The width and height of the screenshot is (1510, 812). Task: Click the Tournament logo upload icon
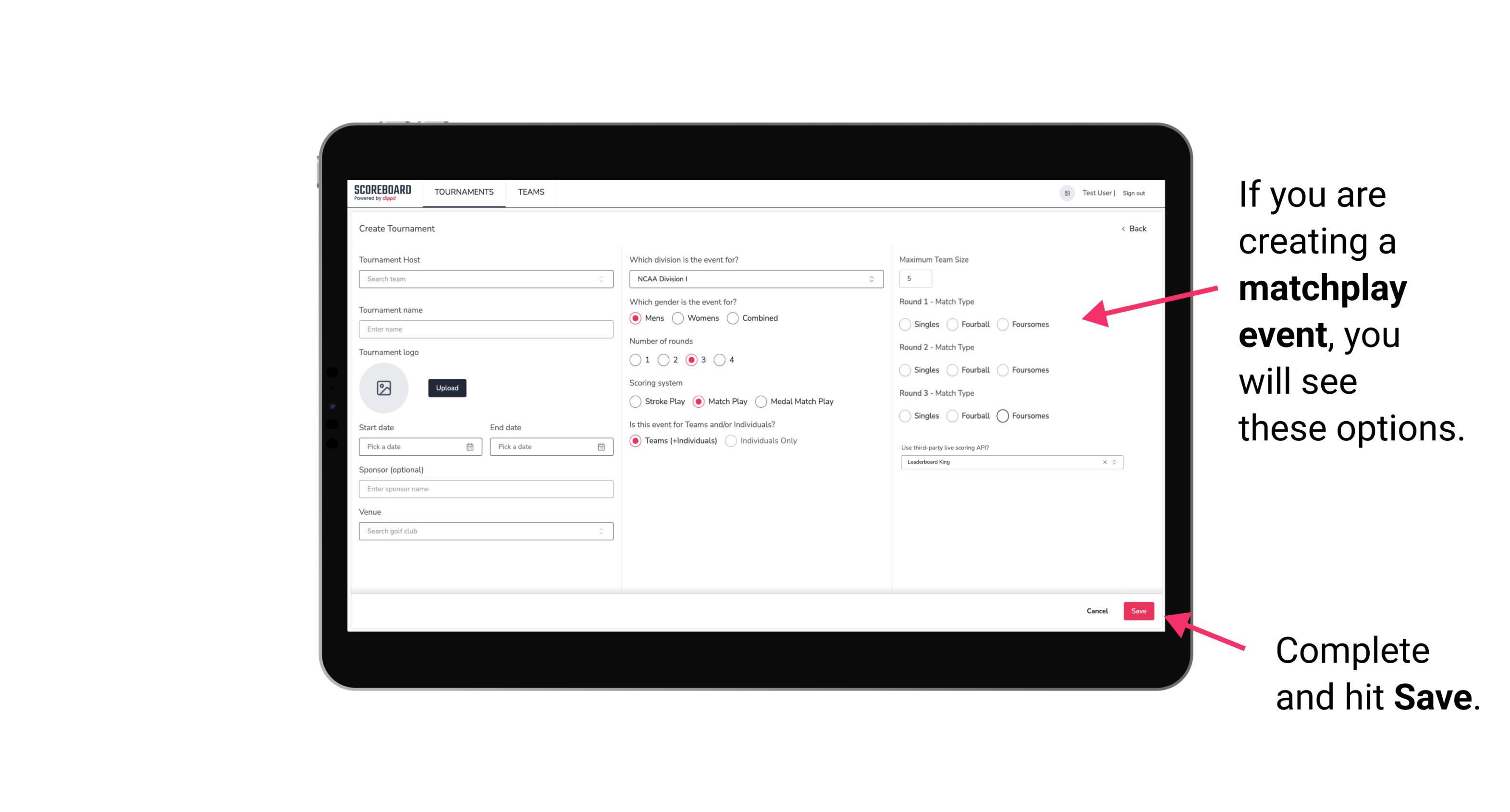[x=385, y=388]
